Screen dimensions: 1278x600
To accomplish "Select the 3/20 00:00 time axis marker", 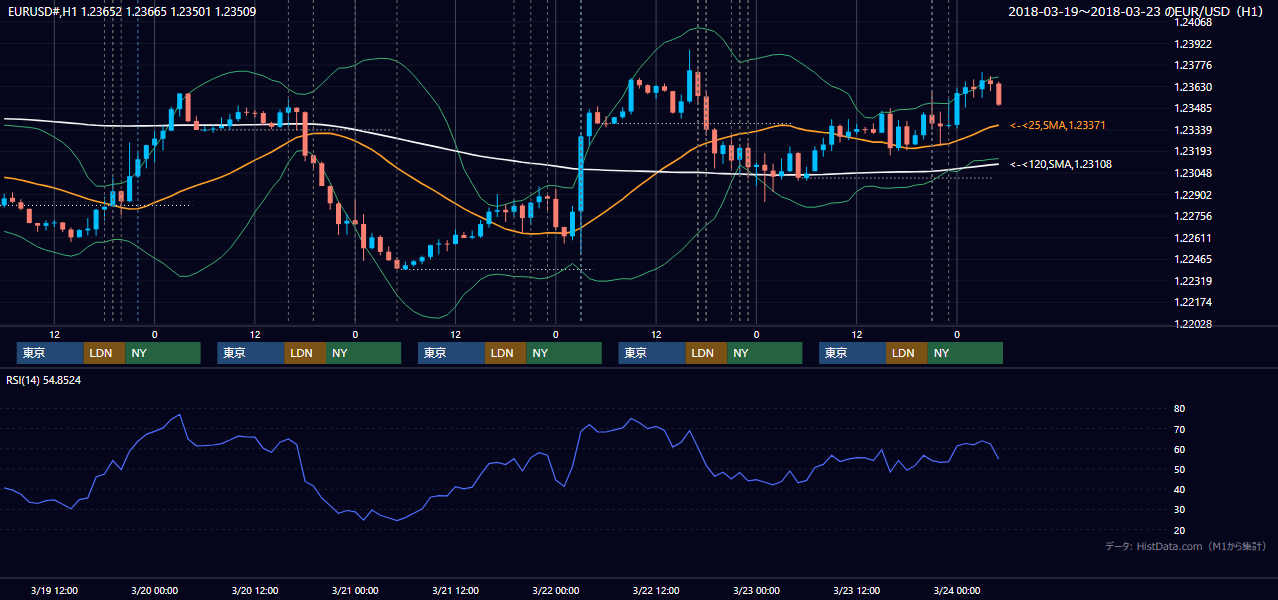I will [155, 591].
